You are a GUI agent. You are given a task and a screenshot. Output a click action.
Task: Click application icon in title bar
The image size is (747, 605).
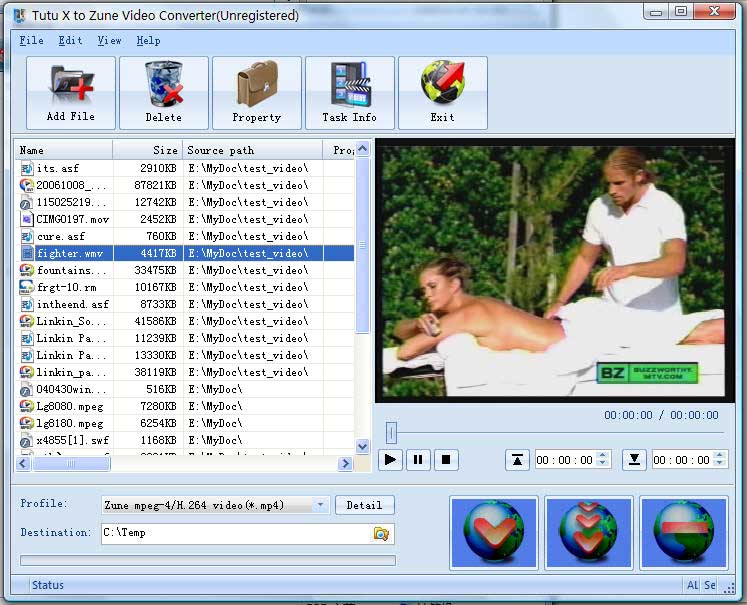[20, 16]
